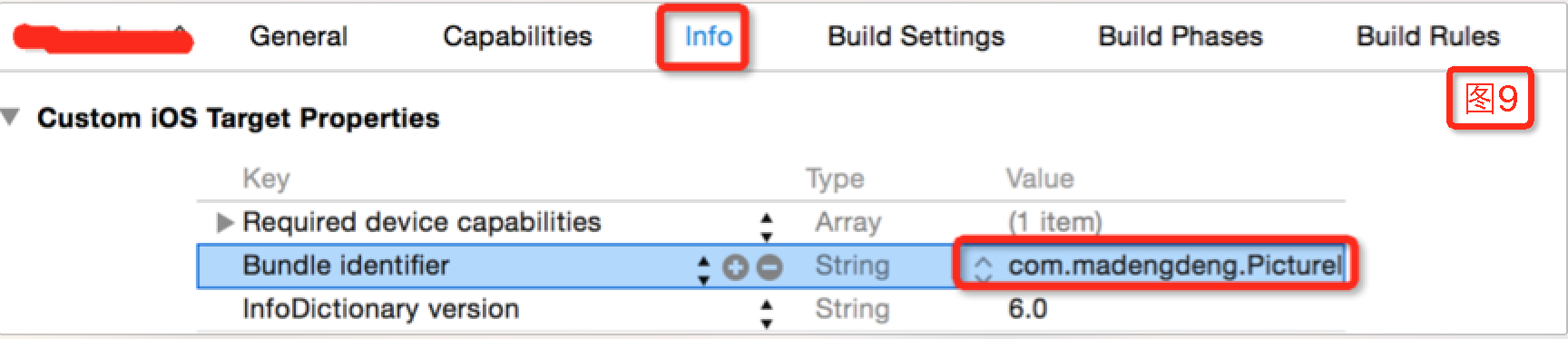This screenshot has width=1568, height=339.
Task: Edit the com.madengdeng bundle identifier value
Action: click(1174, 266)
